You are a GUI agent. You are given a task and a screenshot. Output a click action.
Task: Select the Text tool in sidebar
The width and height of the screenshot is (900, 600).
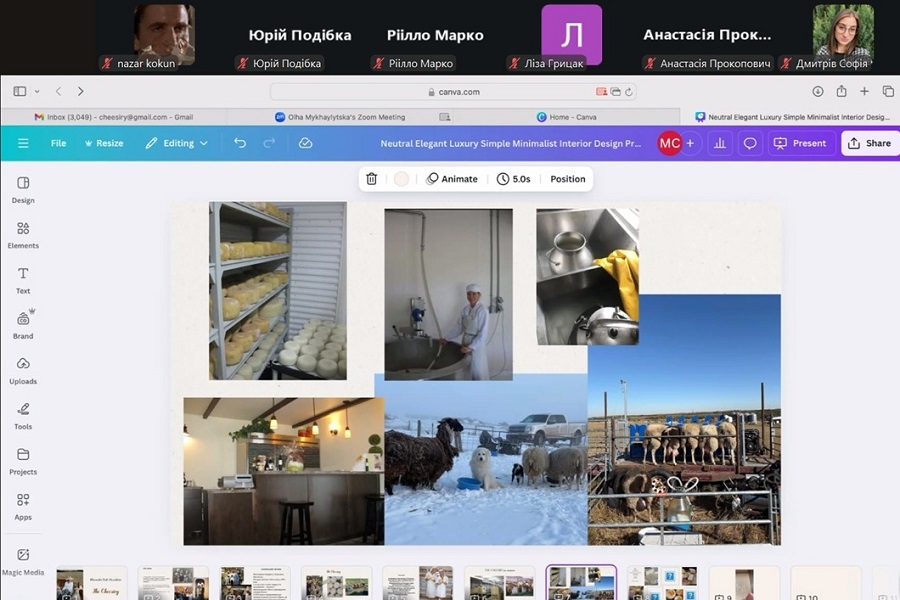pyautogui.click(x=23, y=279)
